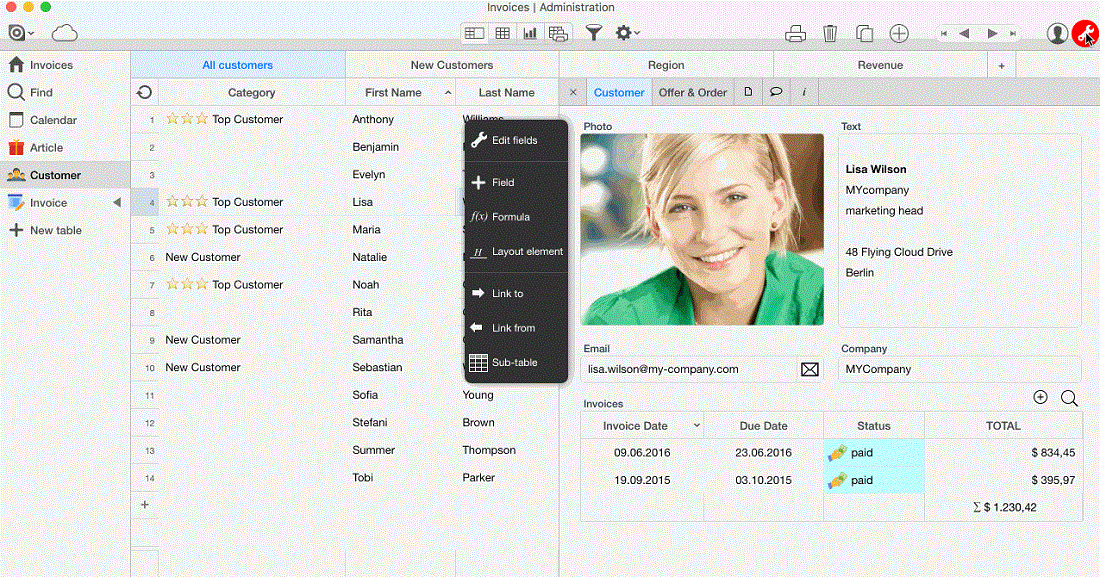
Task: Open the comments speech bubble tab
Action: 776,92
